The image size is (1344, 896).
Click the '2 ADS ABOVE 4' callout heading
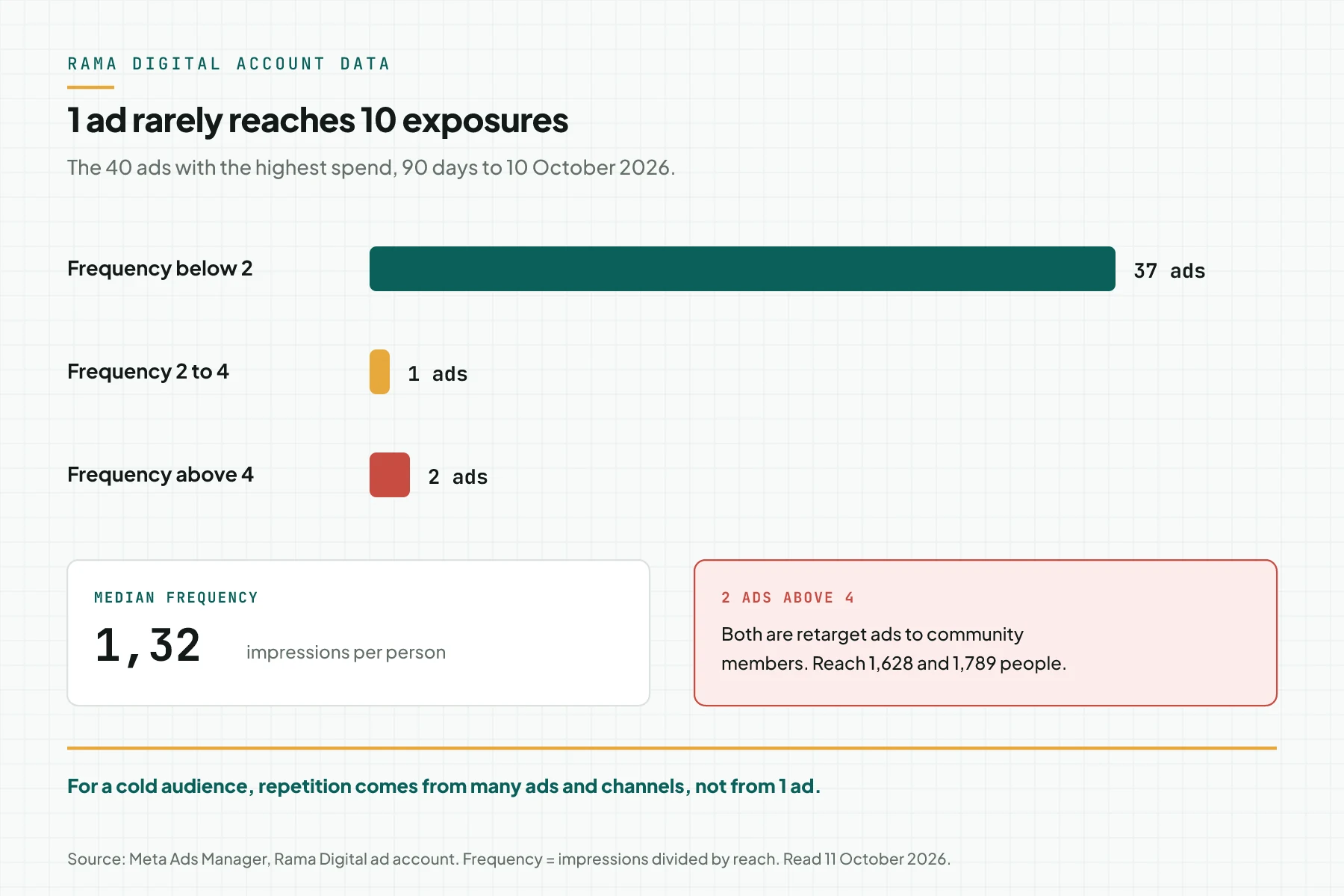[788, 597]
